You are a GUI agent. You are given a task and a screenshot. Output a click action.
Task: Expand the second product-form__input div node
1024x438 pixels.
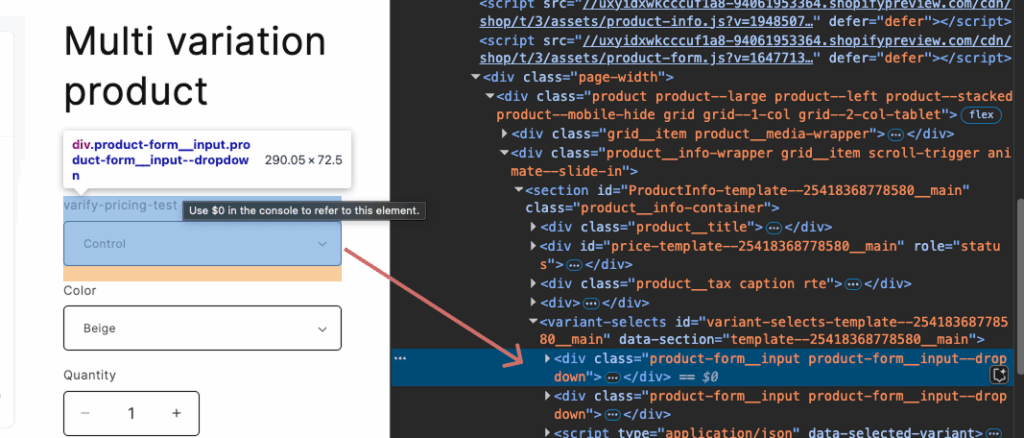[547, 396]
